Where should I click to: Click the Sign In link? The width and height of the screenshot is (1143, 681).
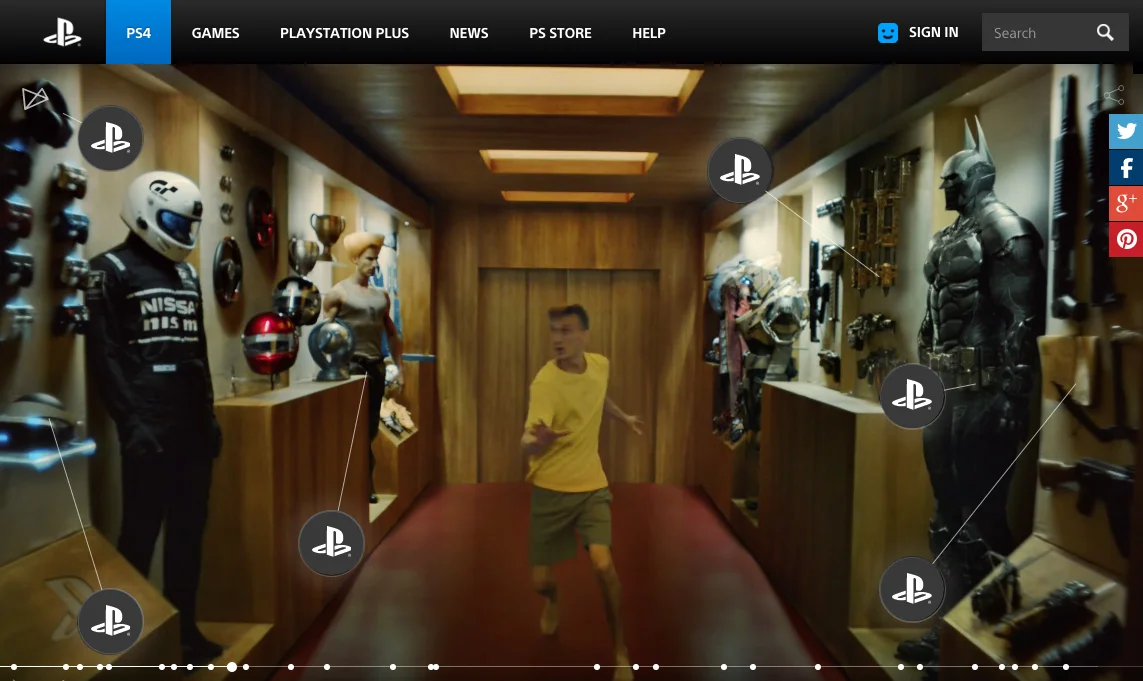pyautogui.click(x=933, y=32)
